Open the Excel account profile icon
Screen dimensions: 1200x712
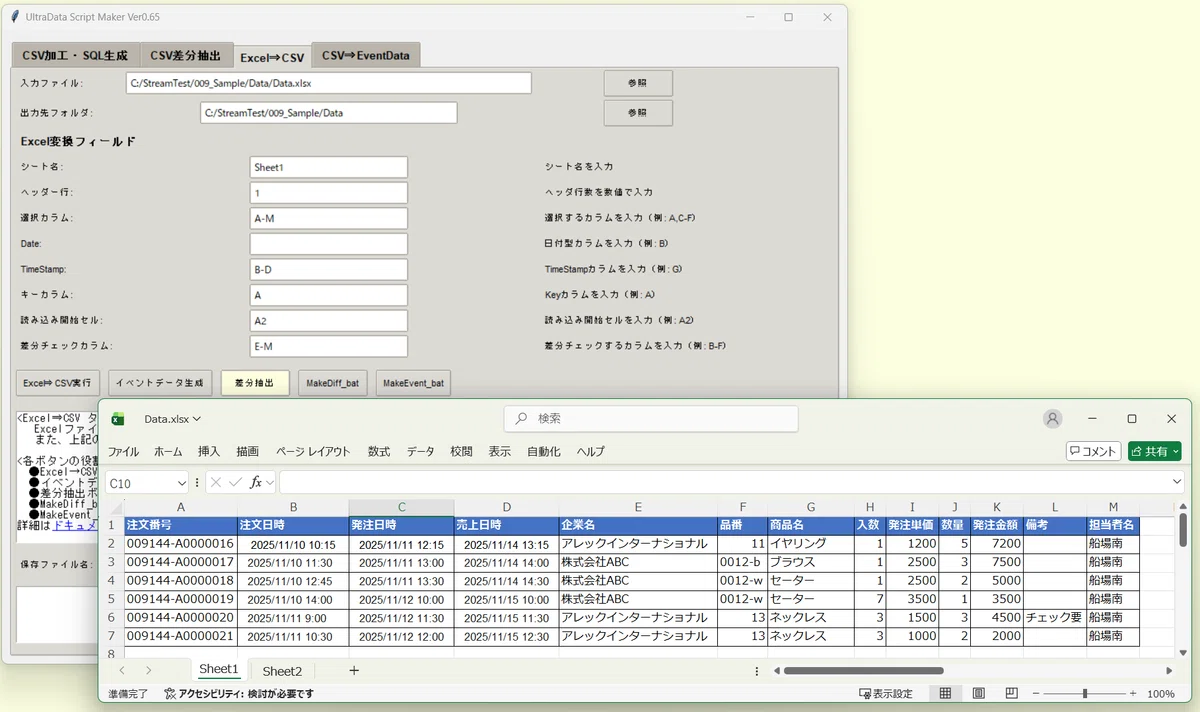click(x=1052, y=419)
